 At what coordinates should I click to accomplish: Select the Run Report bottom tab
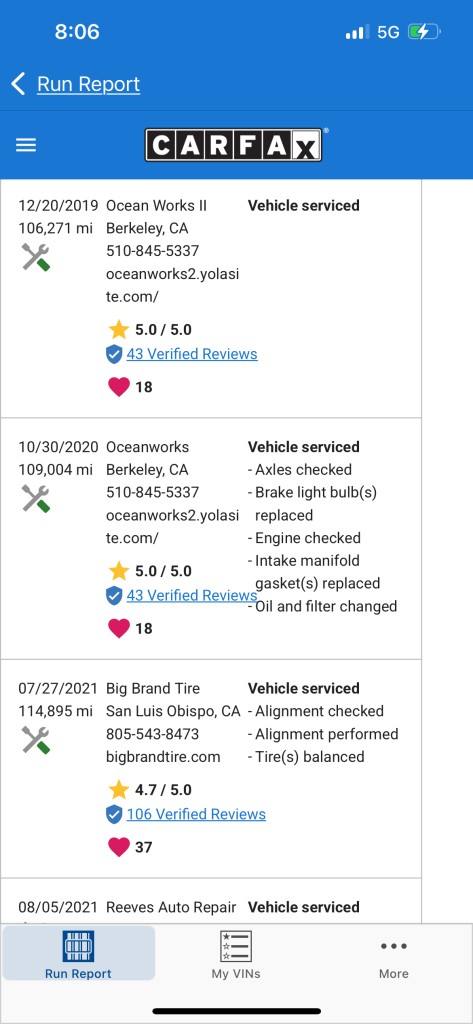coord(78,954)
